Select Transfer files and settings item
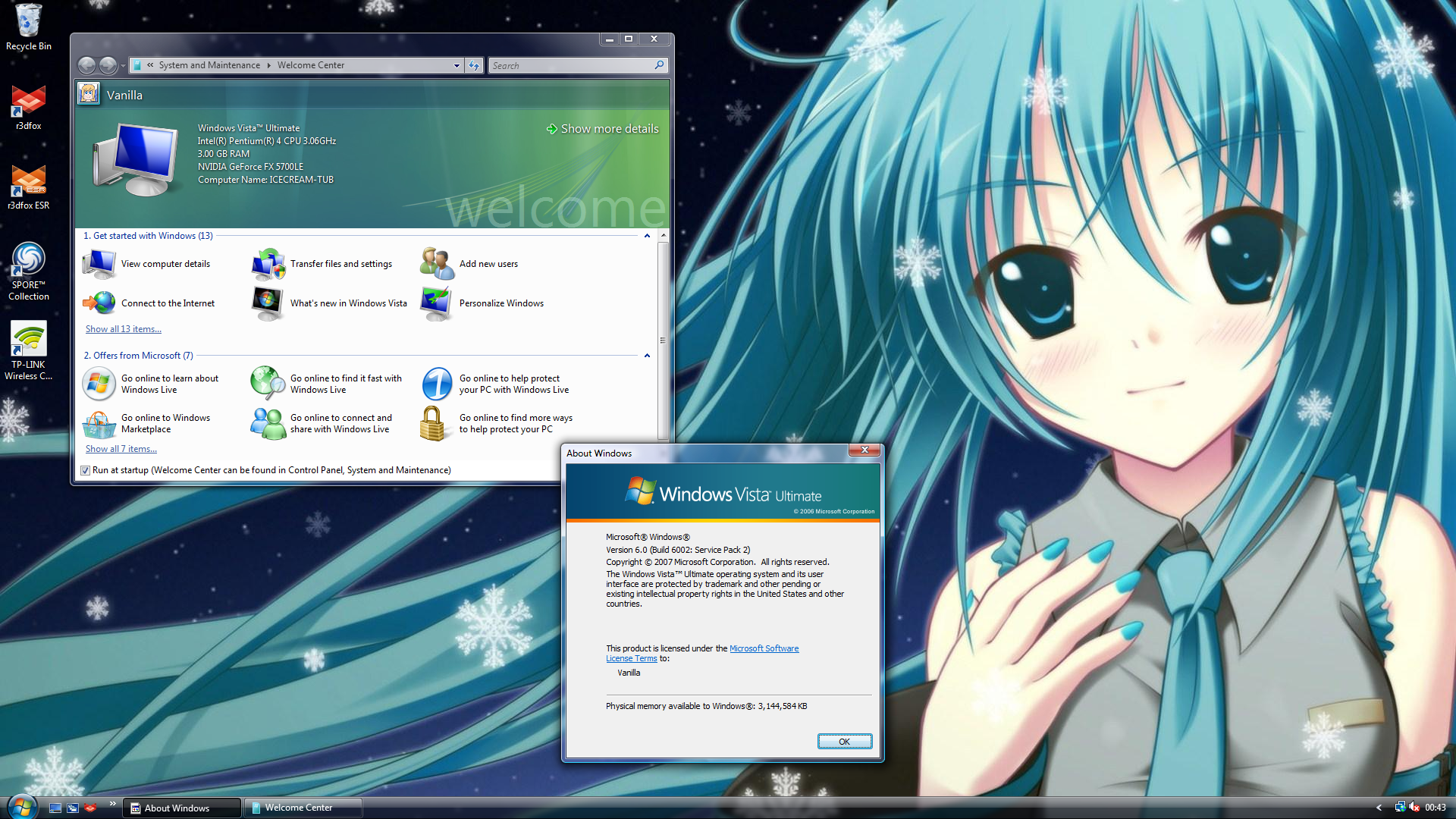The width and height of the screenshot is (1456, 819). (x=322, y=264)
